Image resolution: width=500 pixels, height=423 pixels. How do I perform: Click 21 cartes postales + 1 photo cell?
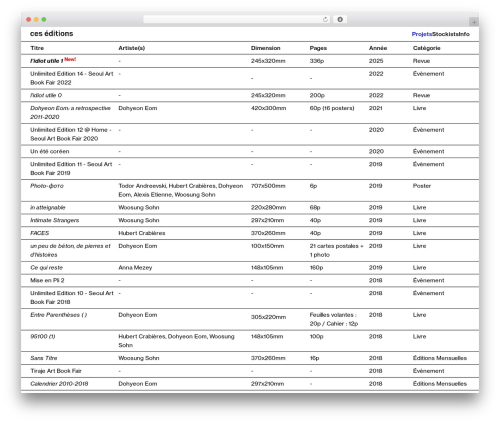[336, 250]
